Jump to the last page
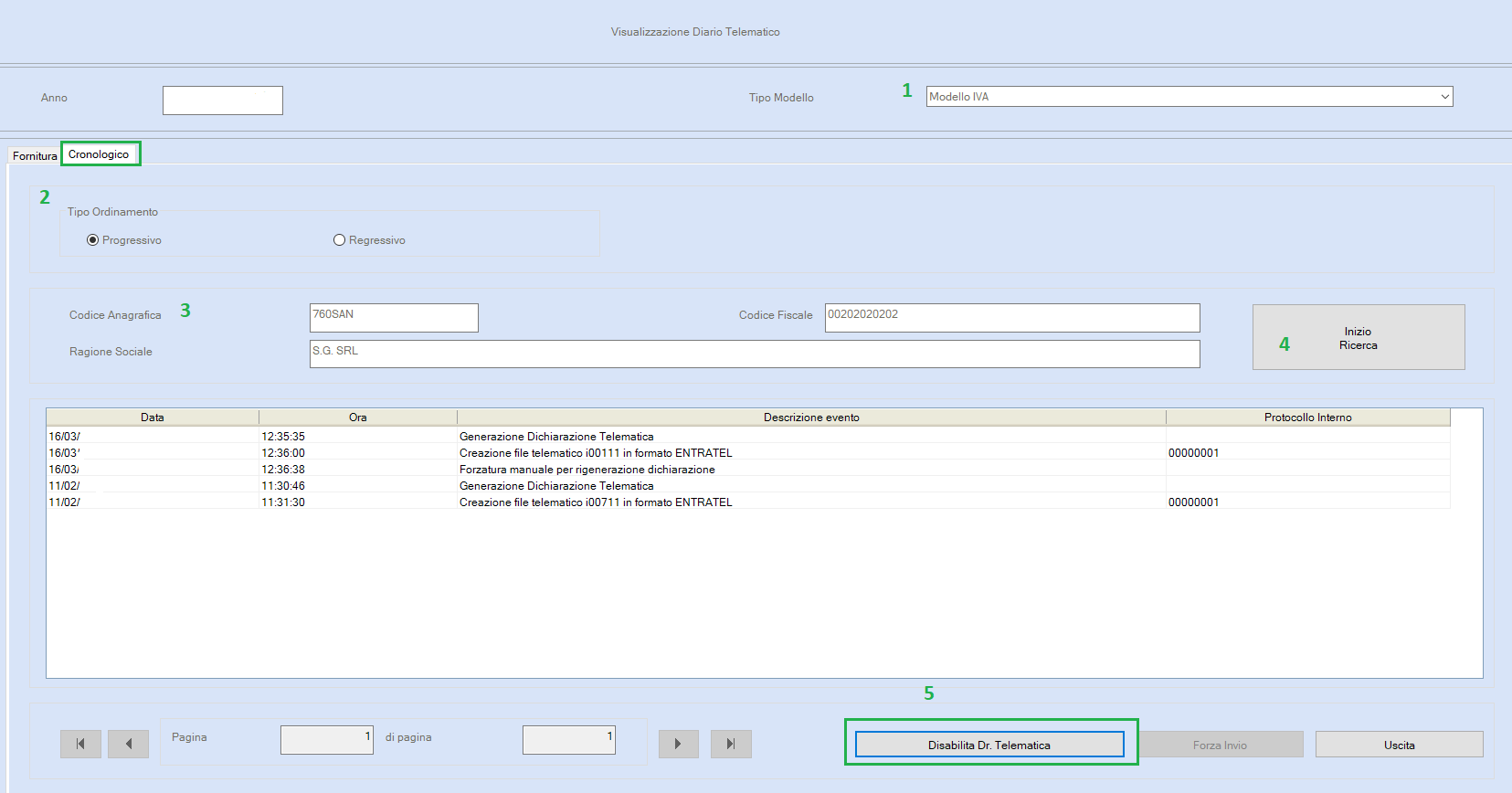The width and height of the screenshot is (1512, 793). (x=731, y=744)
